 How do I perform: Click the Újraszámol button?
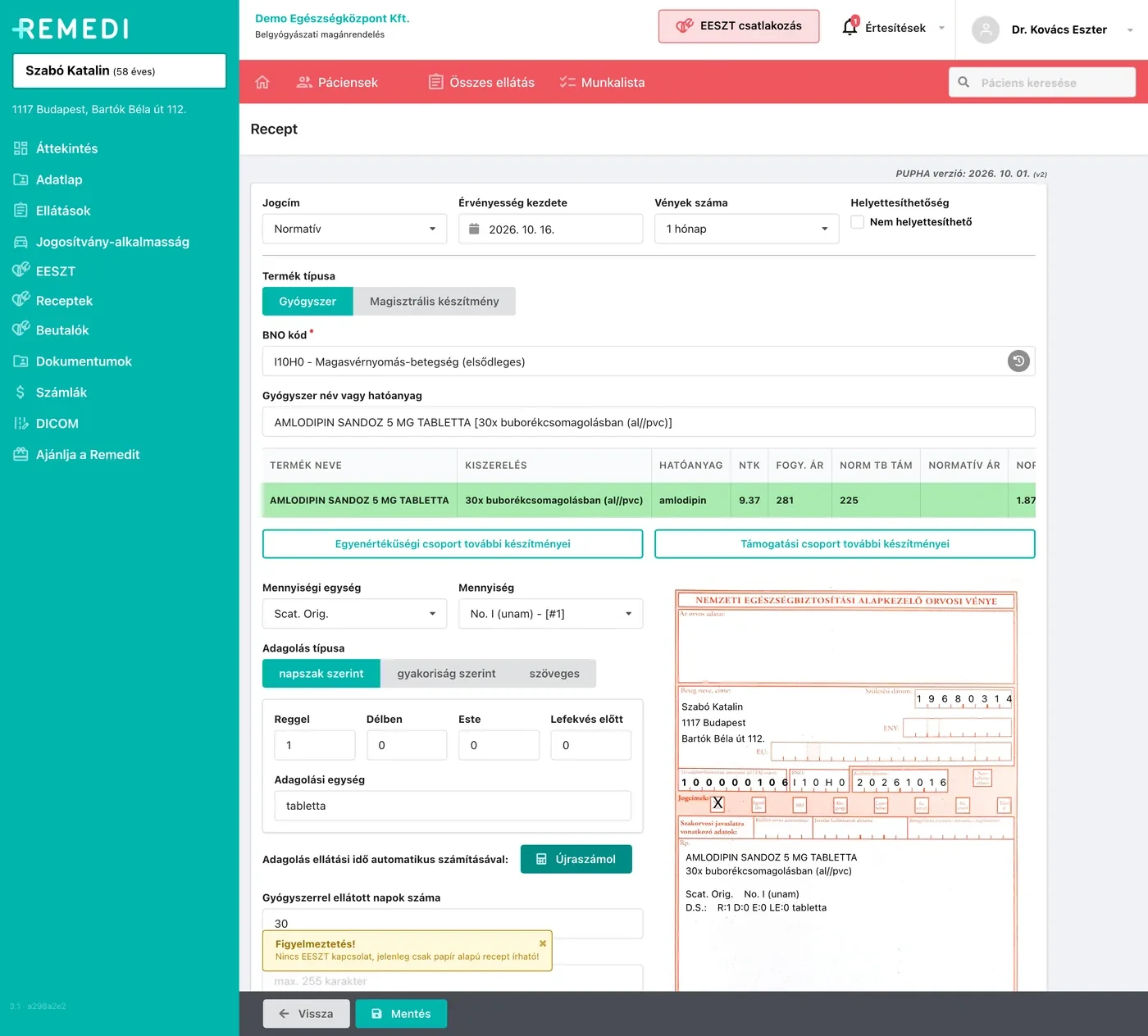coord(576,859)
